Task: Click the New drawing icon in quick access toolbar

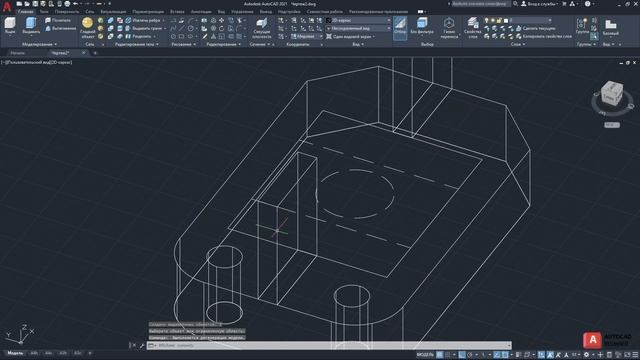Action: pos(19,4)
